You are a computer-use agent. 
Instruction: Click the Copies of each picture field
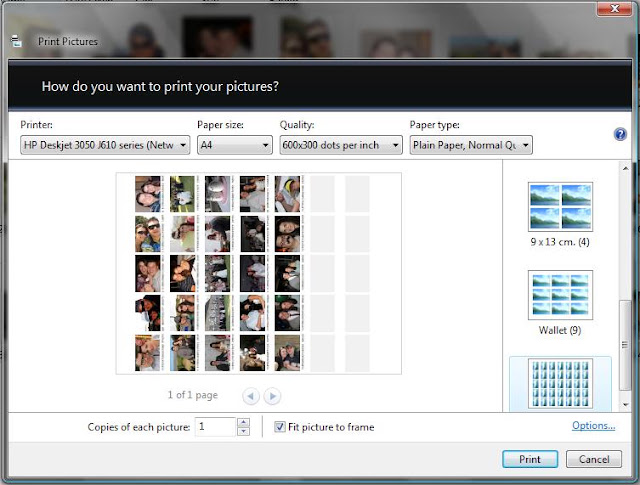[x=215, y=427]
